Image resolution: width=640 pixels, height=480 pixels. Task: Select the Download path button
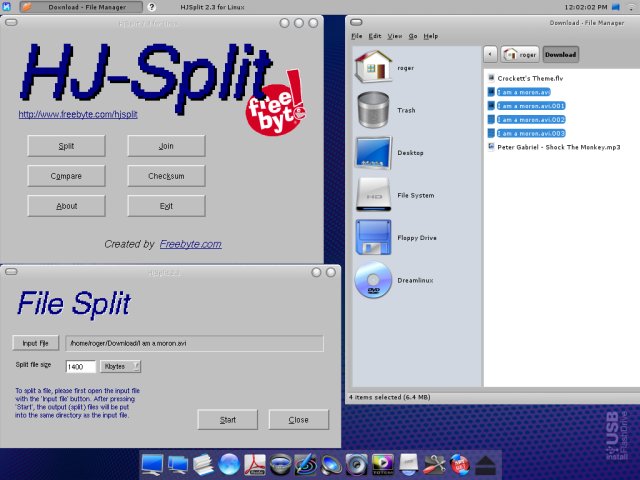point(560,54)
